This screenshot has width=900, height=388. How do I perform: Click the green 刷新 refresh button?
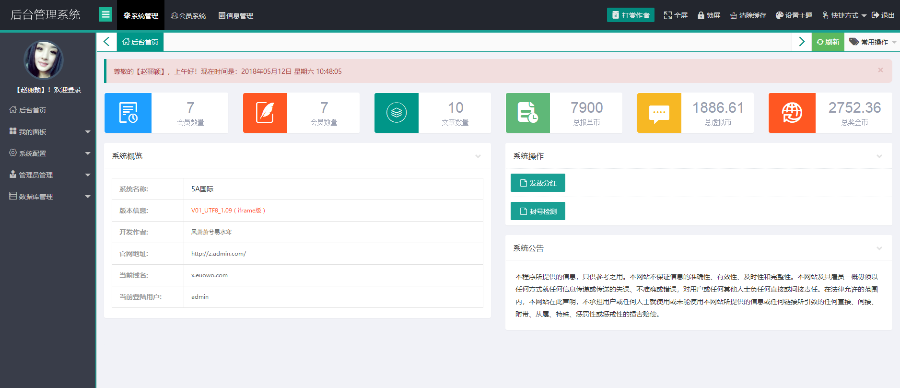828,42
